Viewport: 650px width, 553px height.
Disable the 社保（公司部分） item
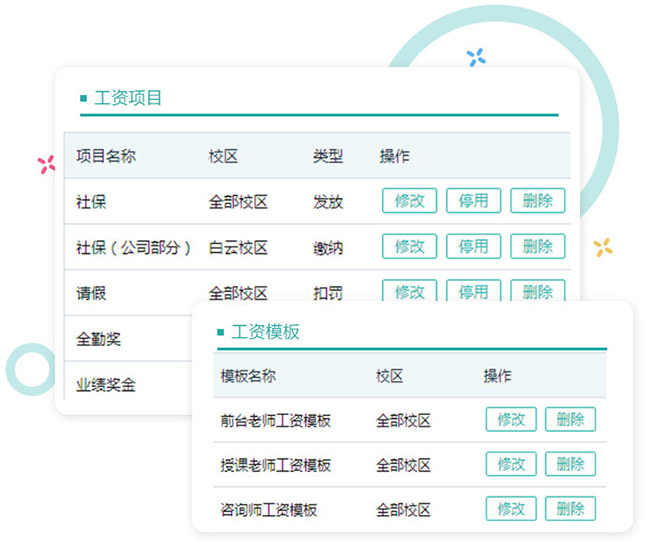[474, 247]
